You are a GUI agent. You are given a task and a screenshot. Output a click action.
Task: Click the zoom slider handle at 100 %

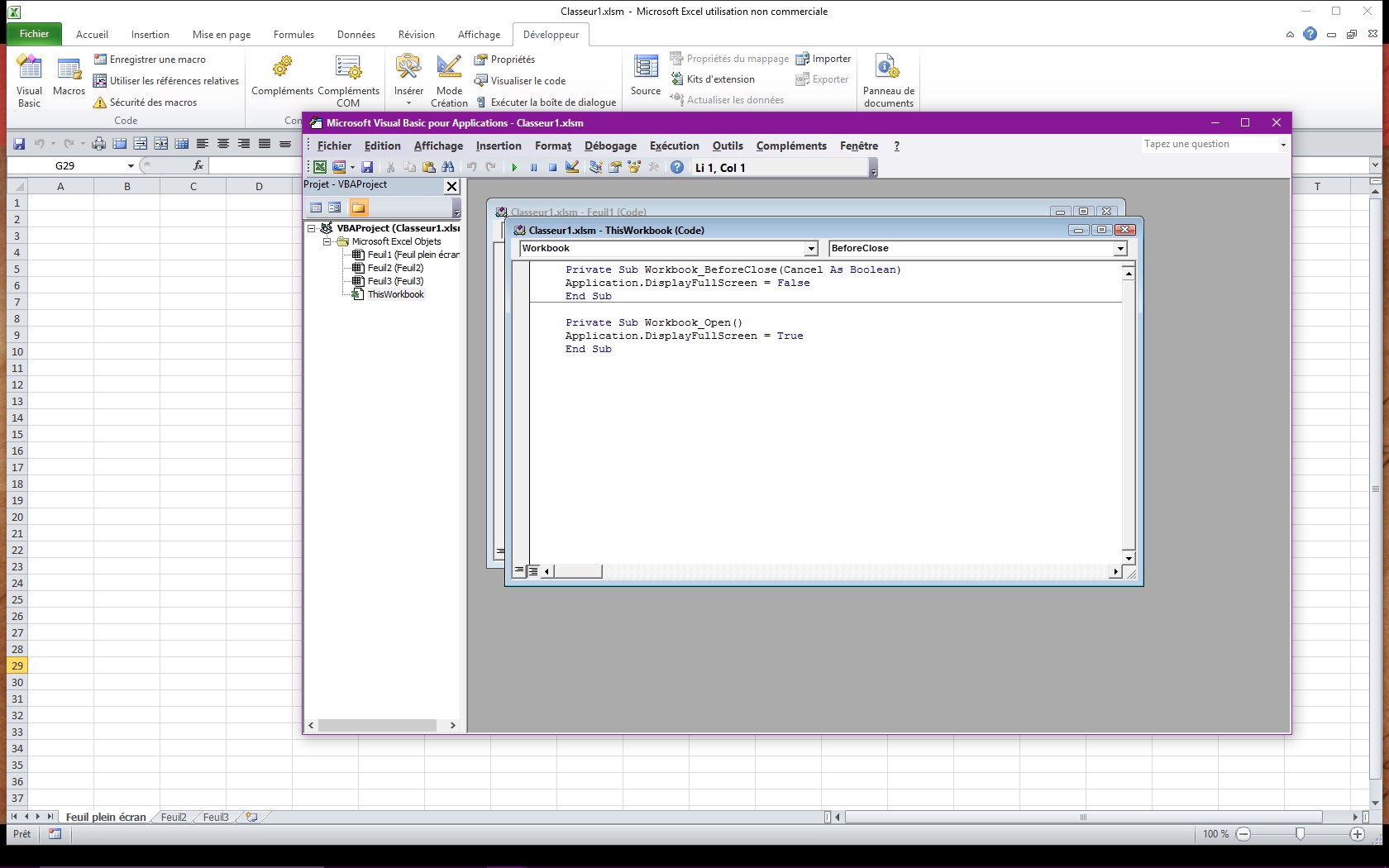[x=1300, y=834]
